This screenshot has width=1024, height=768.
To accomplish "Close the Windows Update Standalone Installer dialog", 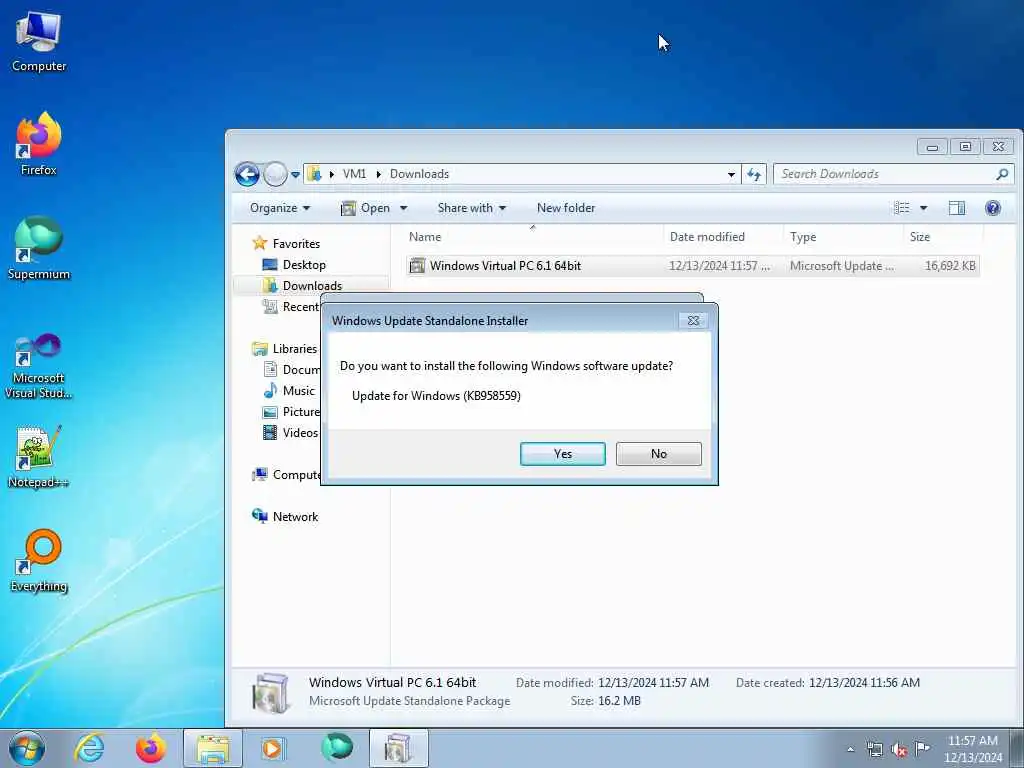I will coord(693,321).
